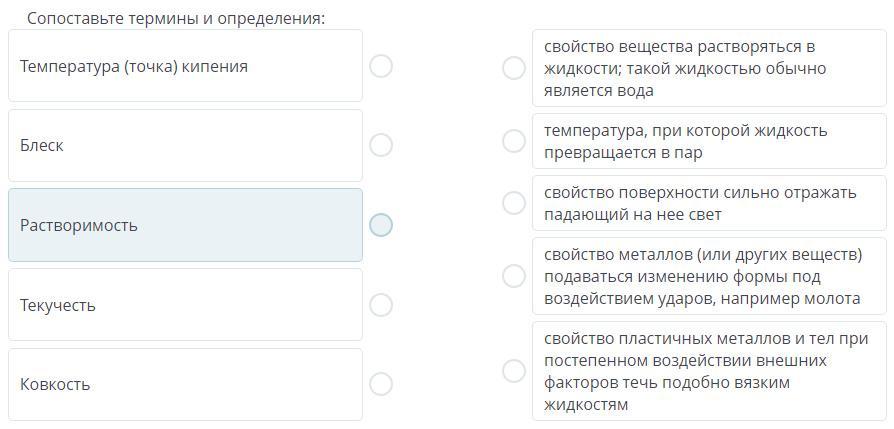Click the definition about пластичных металлов

pos(708,371)
